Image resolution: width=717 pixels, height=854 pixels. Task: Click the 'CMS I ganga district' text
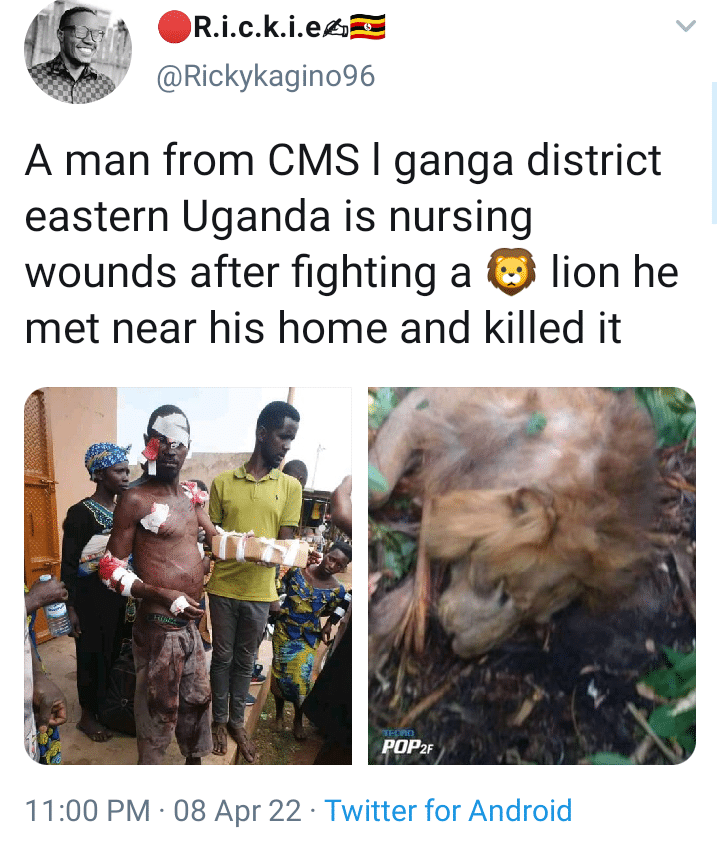tap(464, 161)
